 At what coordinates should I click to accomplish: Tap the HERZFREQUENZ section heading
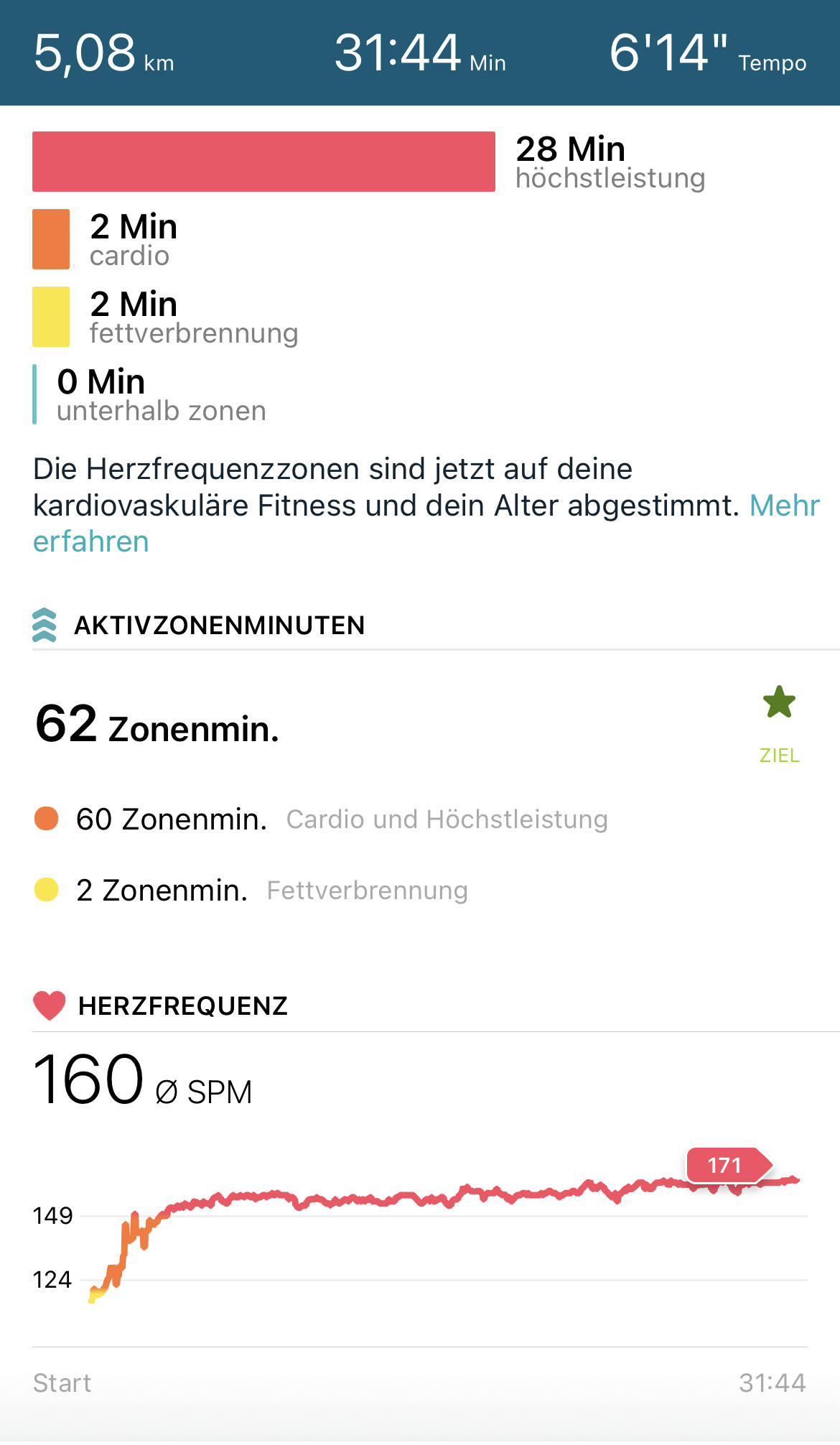point(183,1006)
